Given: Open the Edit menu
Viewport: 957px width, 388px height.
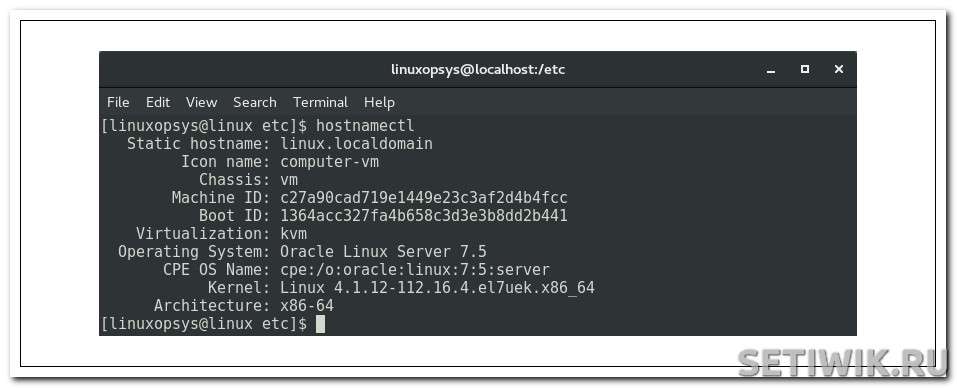Looking at the screenshot, I should click(x=157, y=102).
